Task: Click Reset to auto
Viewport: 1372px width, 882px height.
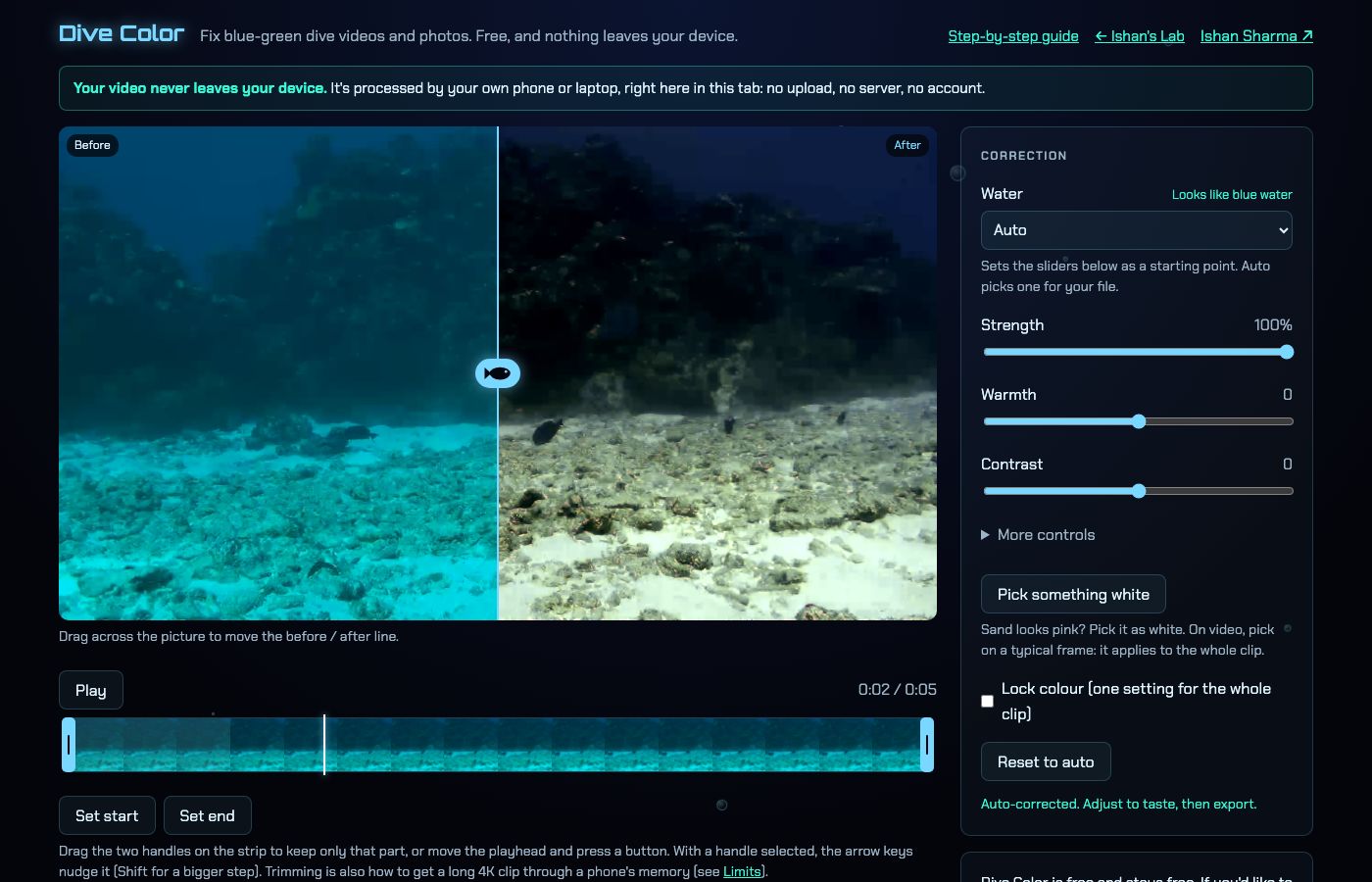Action: point(1046,761)
